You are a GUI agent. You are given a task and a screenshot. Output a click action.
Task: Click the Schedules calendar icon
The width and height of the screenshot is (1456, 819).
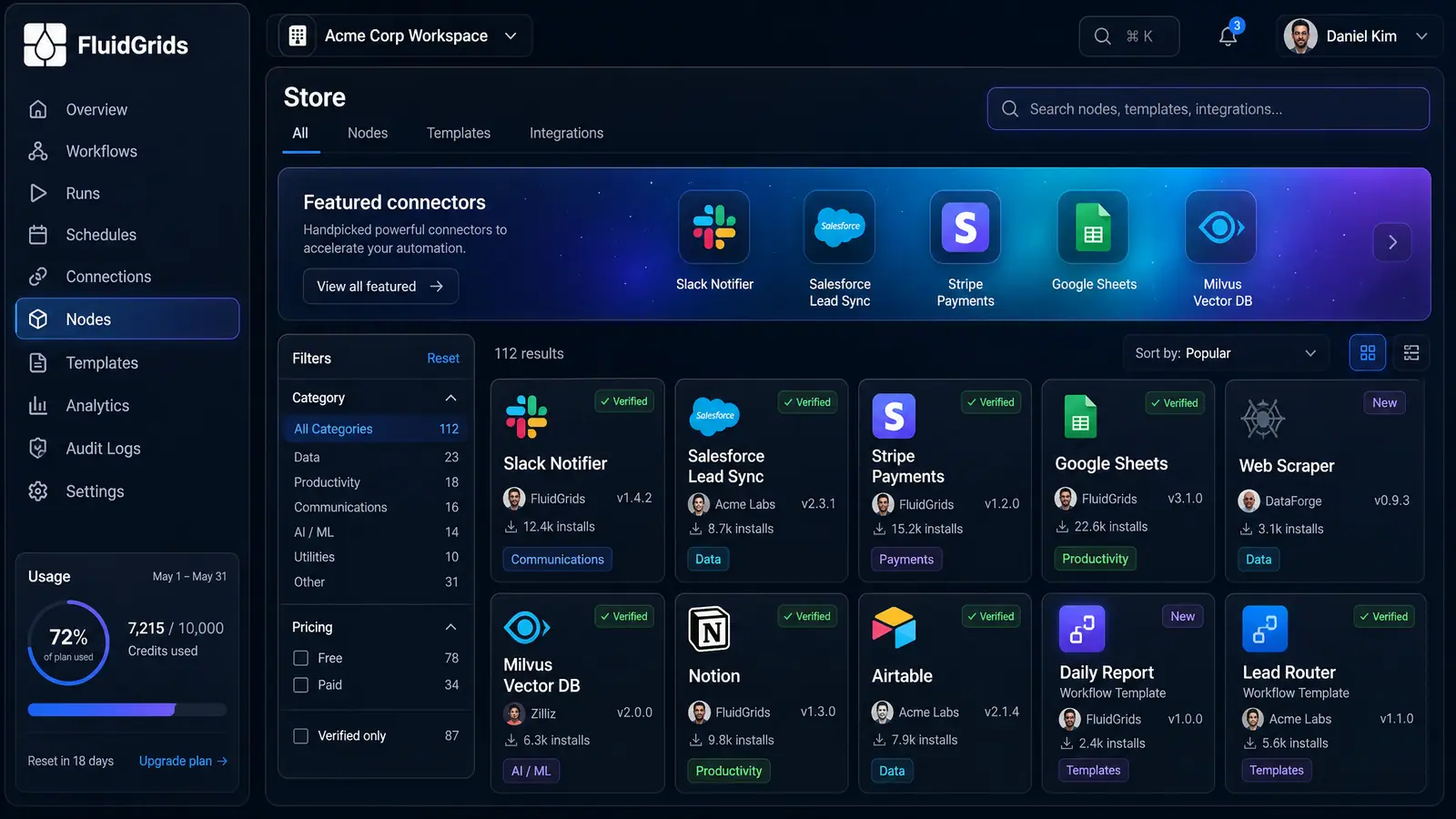pos(38,235)
